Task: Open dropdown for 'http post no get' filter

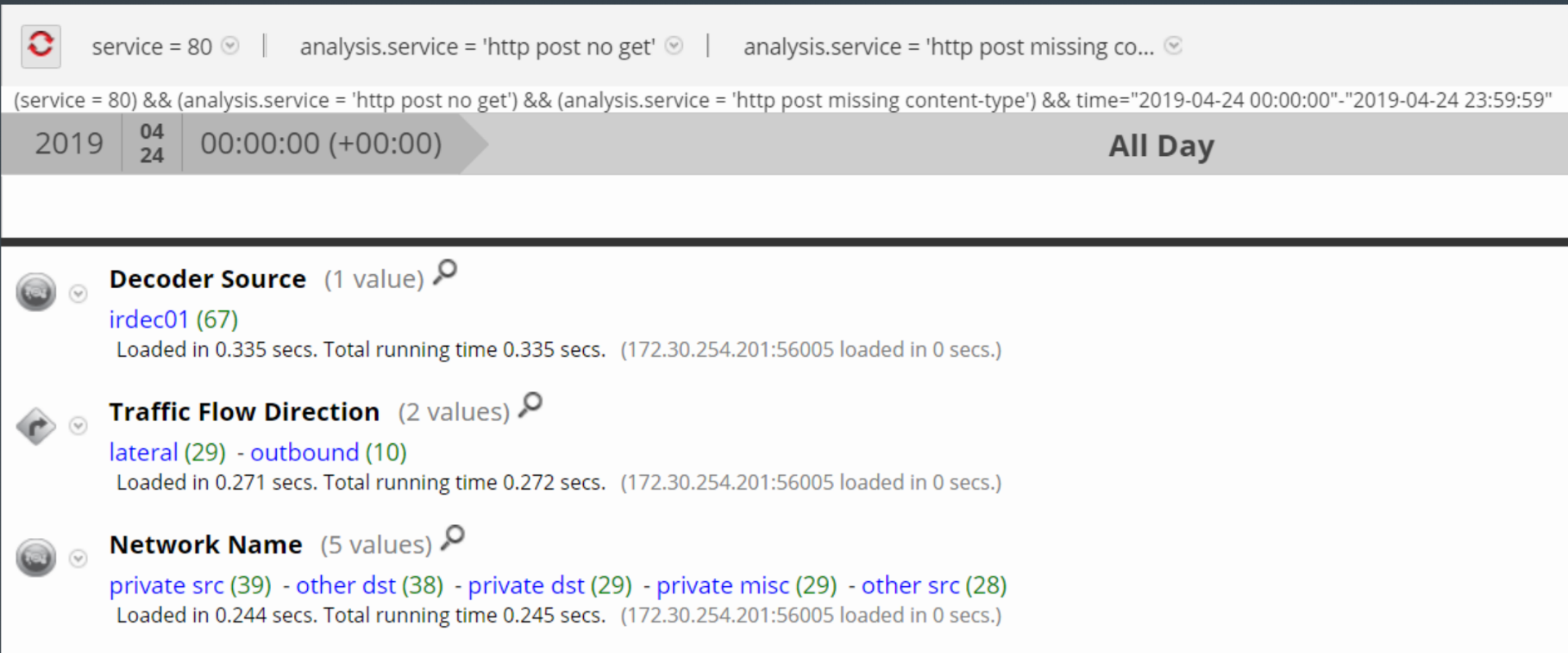Action: click(x=674, y=46)
